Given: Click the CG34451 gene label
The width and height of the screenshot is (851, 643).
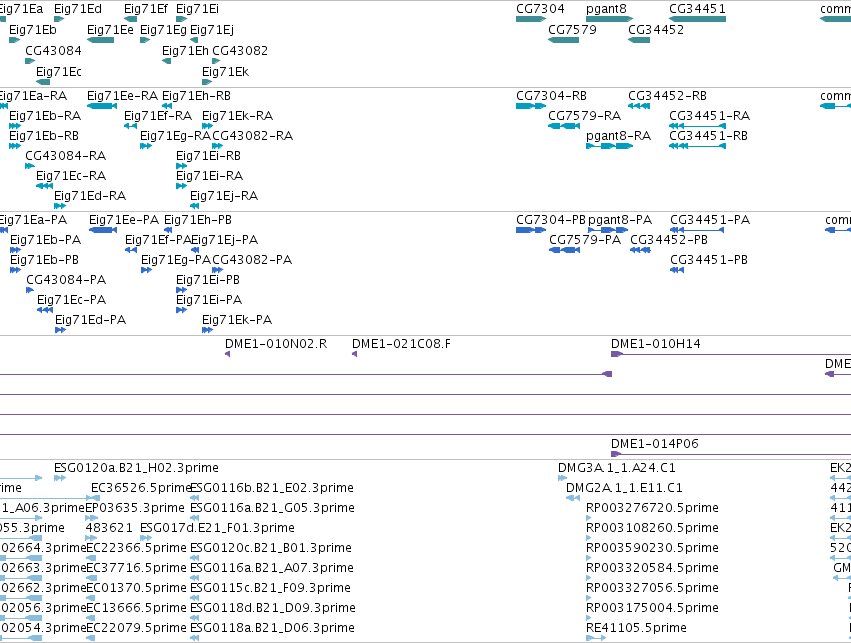Looking at the screenshot, I should point(697,9).
